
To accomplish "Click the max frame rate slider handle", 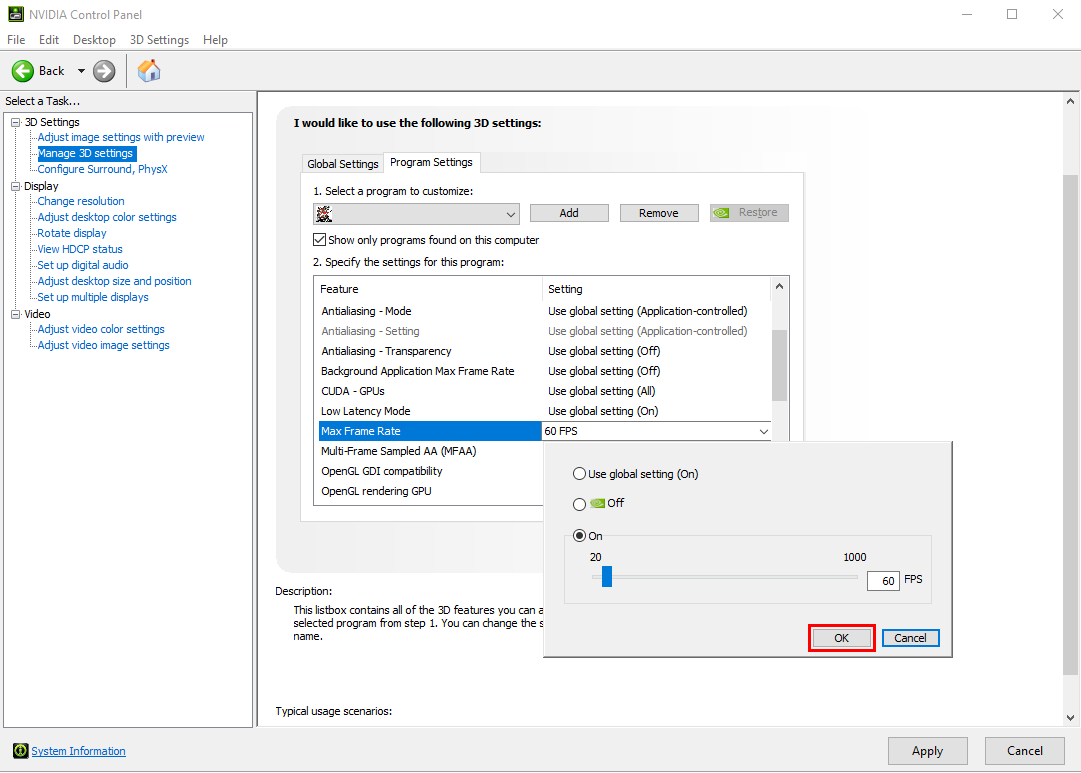I will point(607,576).
